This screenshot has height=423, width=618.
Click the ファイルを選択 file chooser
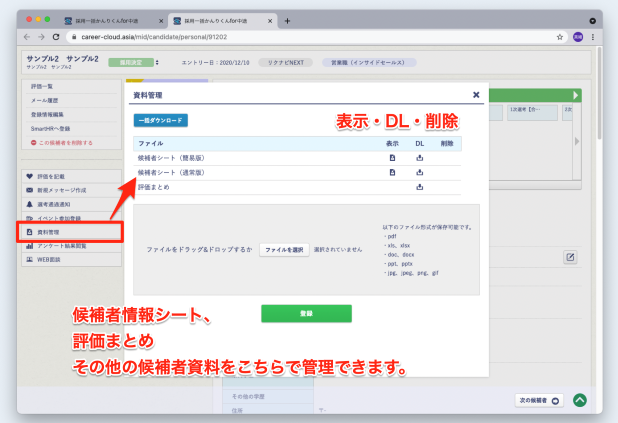click(x=284, y=249)
